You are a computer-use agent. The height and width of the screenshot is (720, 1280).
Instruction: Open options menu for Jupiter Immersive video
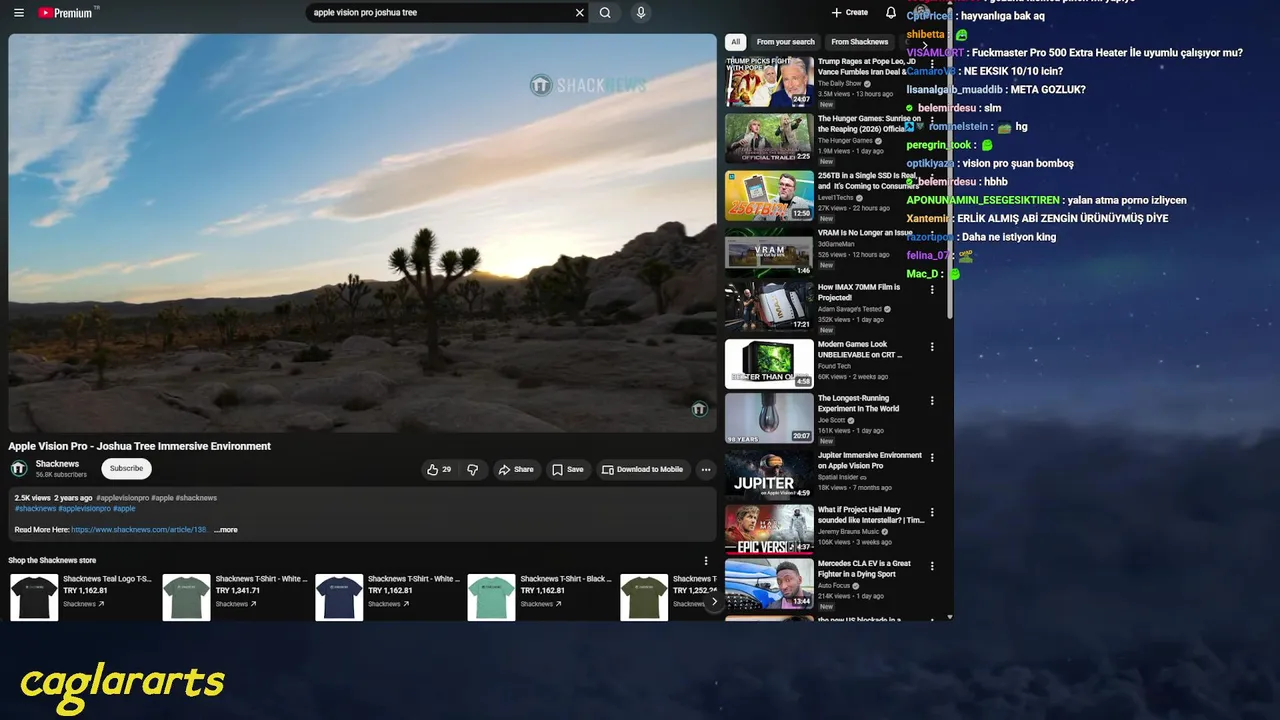pos(932,458)
